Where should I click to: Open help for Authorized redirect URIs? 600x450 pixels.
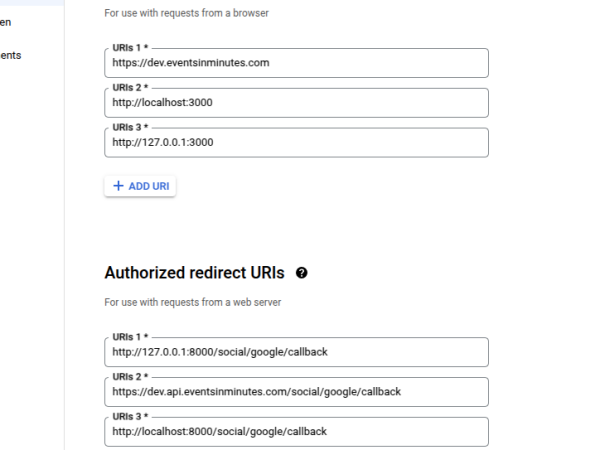pyautogui.click(x=302, y=273)
